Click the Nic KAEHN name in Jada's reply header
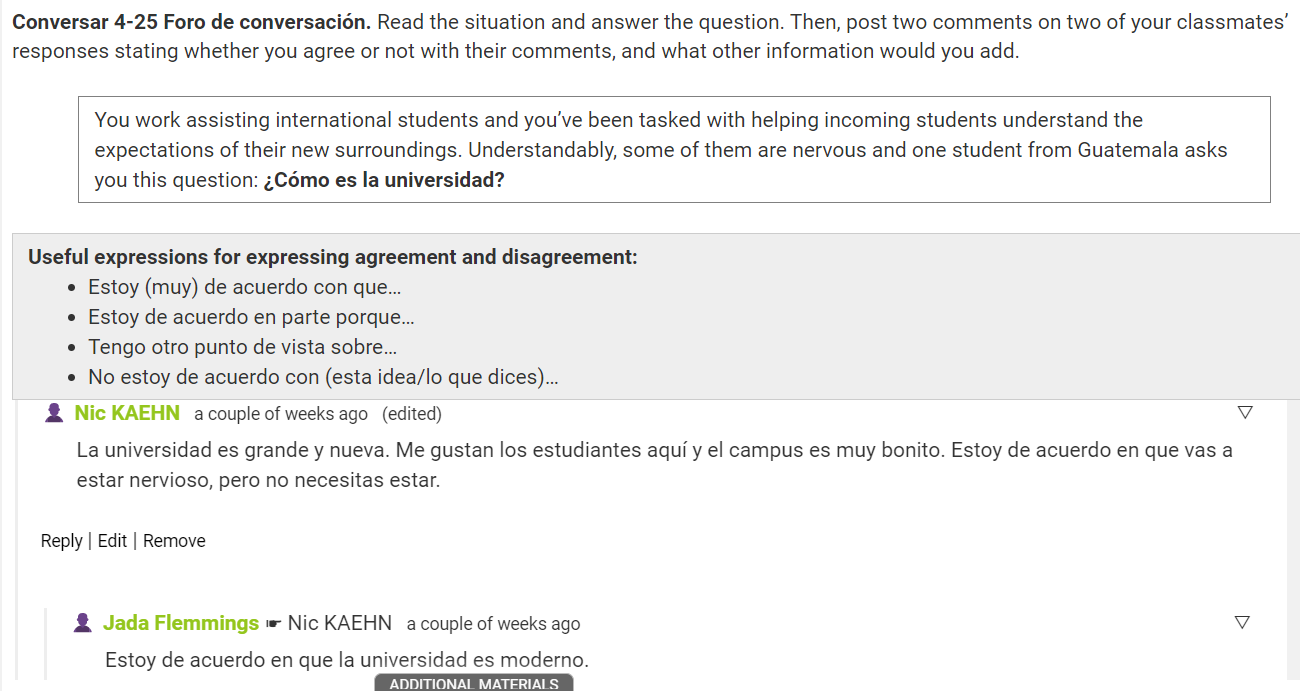Image resolution: width=1300 pixels, height=691 pixels. click(x=340, y=623)
